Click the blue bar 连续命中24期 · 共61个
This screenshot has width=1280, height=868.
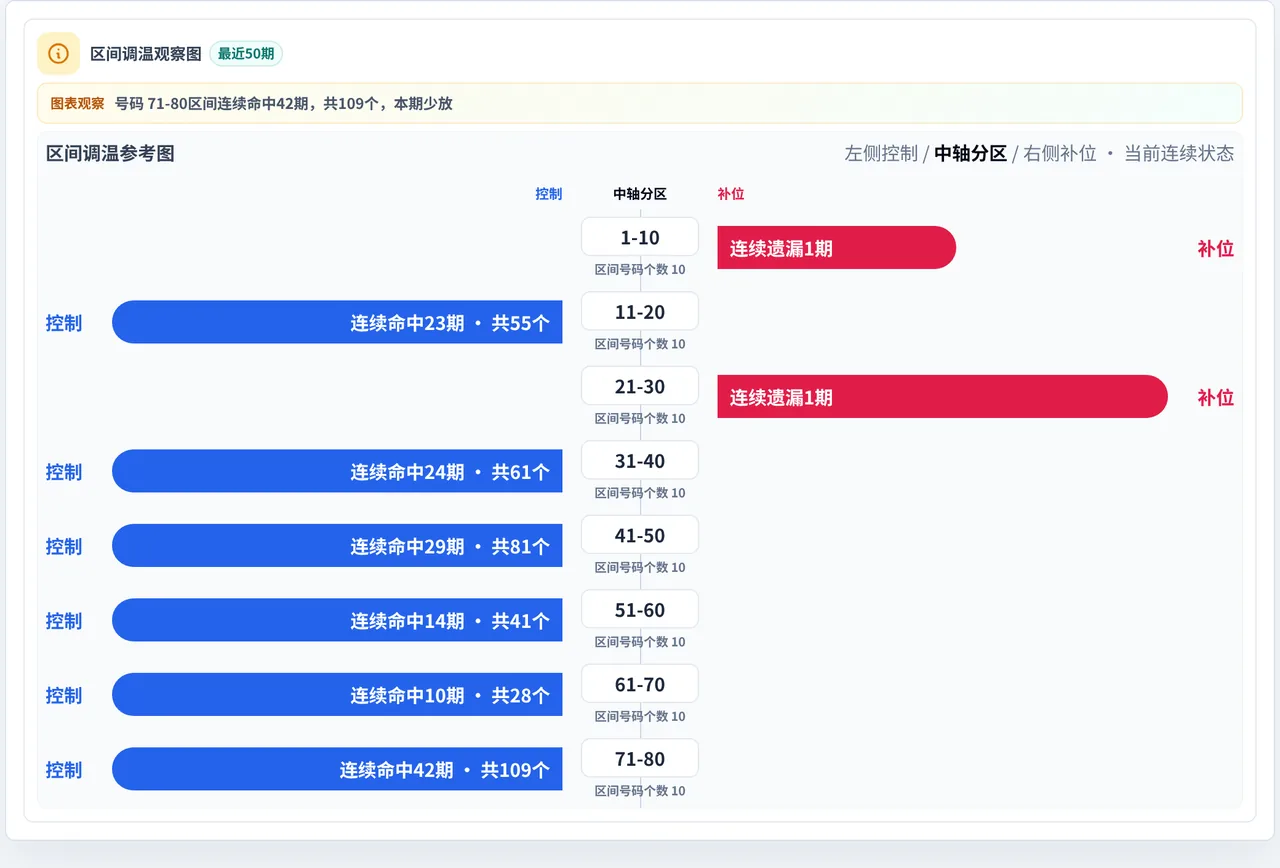tap(337, 471)
